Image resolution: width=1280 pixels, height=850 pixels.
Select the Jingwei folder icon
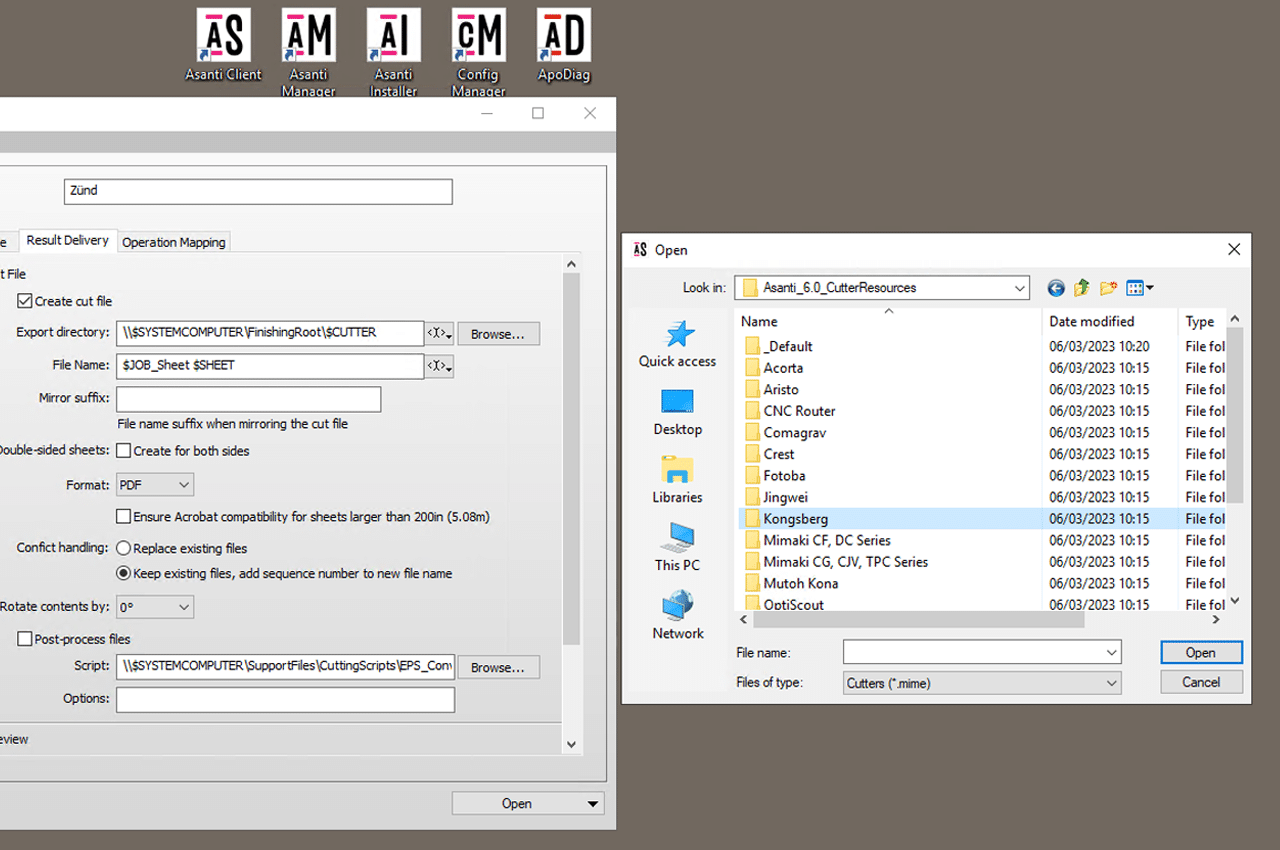click(753, 497)
